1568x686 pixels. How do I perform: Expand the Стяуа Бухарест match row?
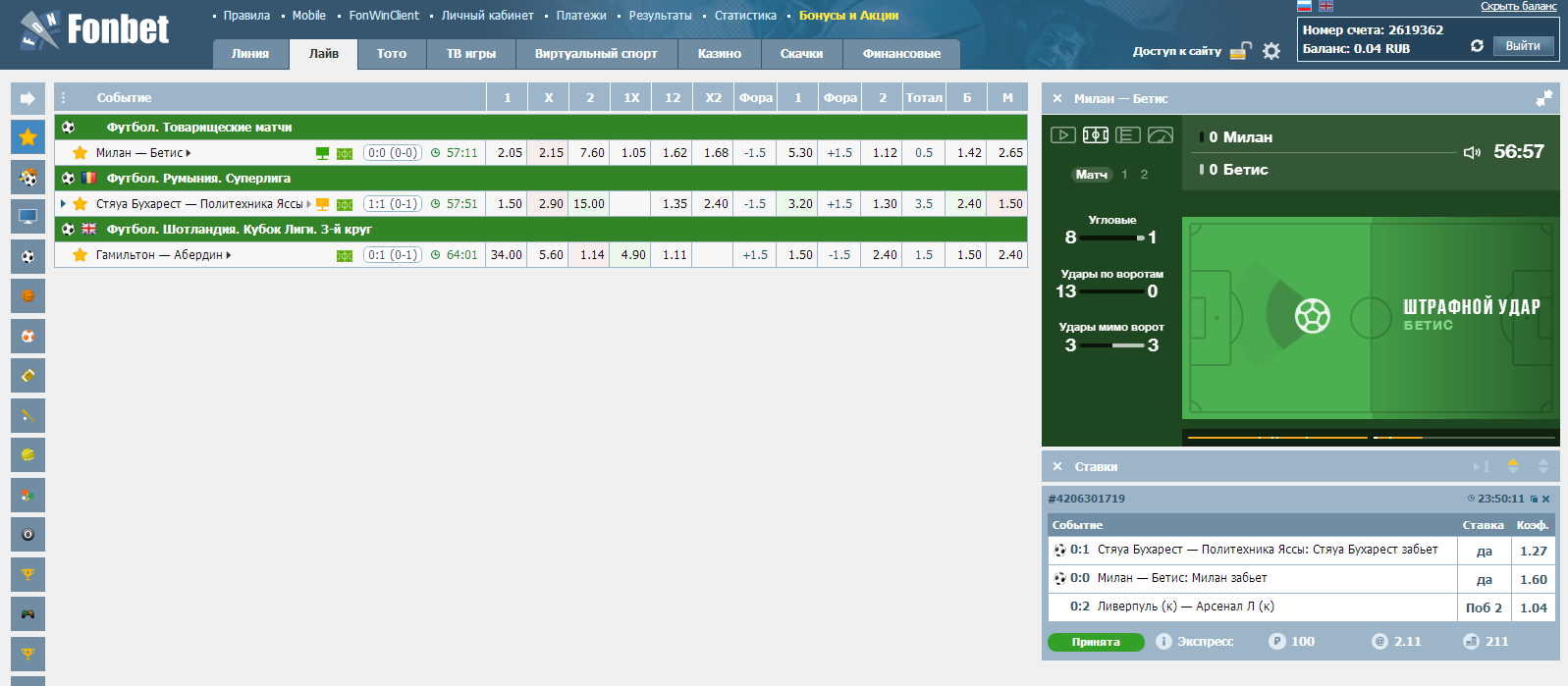coord(64,204)
